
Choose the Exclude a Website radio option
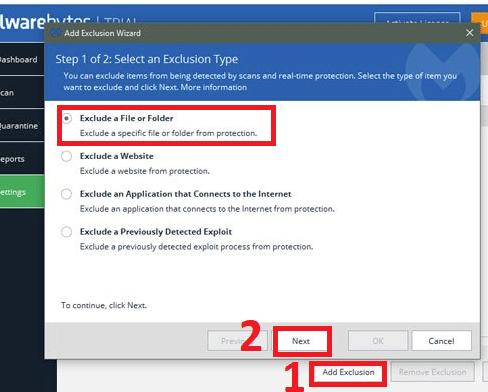67,156
